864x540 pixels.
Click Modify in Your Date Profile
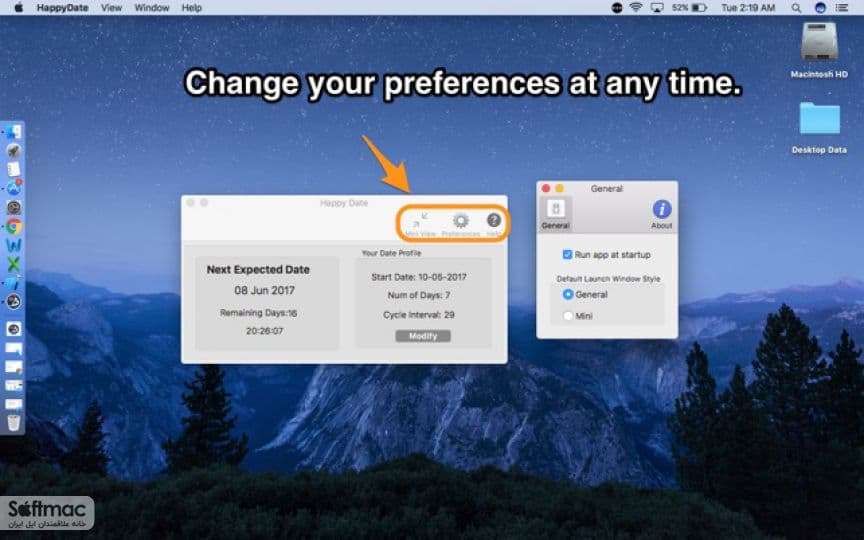pyautogui.click(x=423, y=336)
